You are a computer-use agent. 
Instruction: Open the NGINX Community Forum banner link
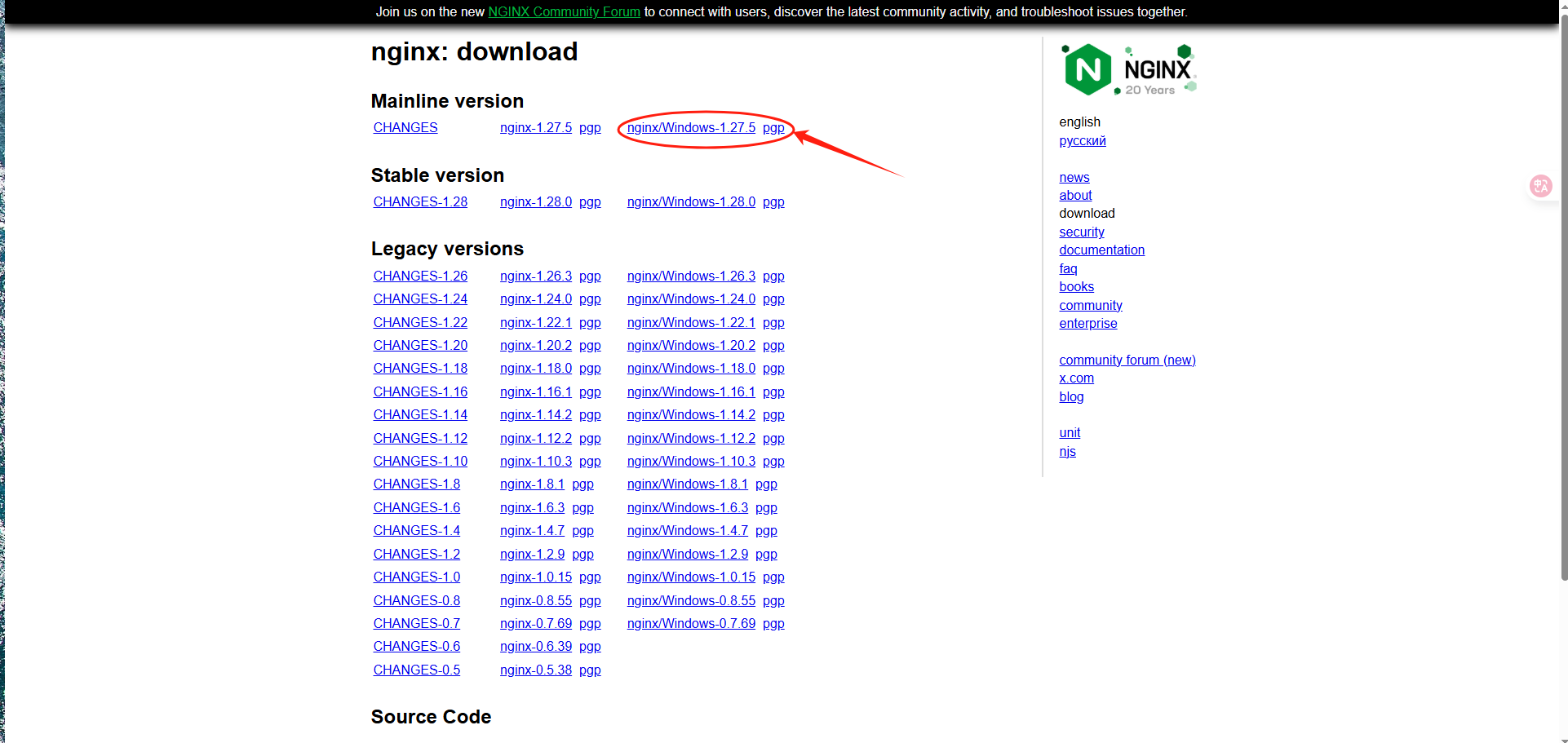tap(564, 11)
